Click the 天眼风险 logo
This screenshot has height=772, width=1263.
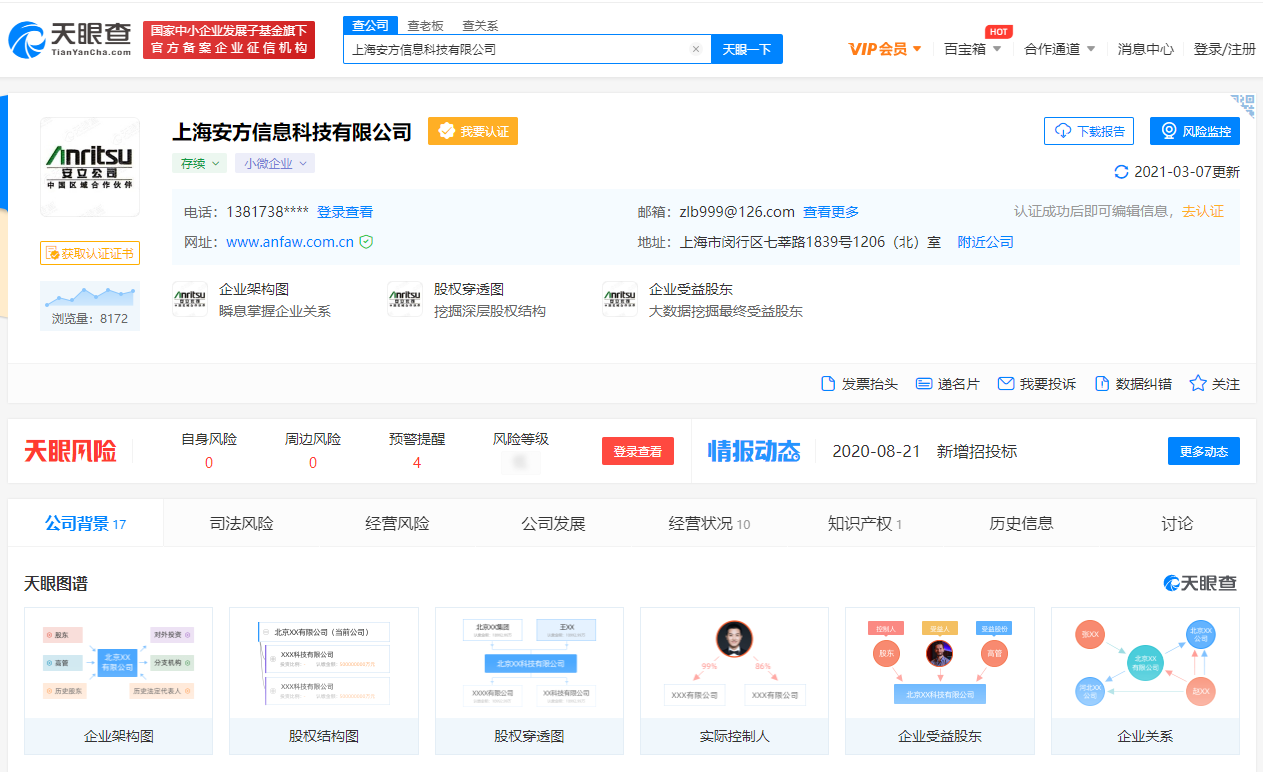[x=71, y=451]
